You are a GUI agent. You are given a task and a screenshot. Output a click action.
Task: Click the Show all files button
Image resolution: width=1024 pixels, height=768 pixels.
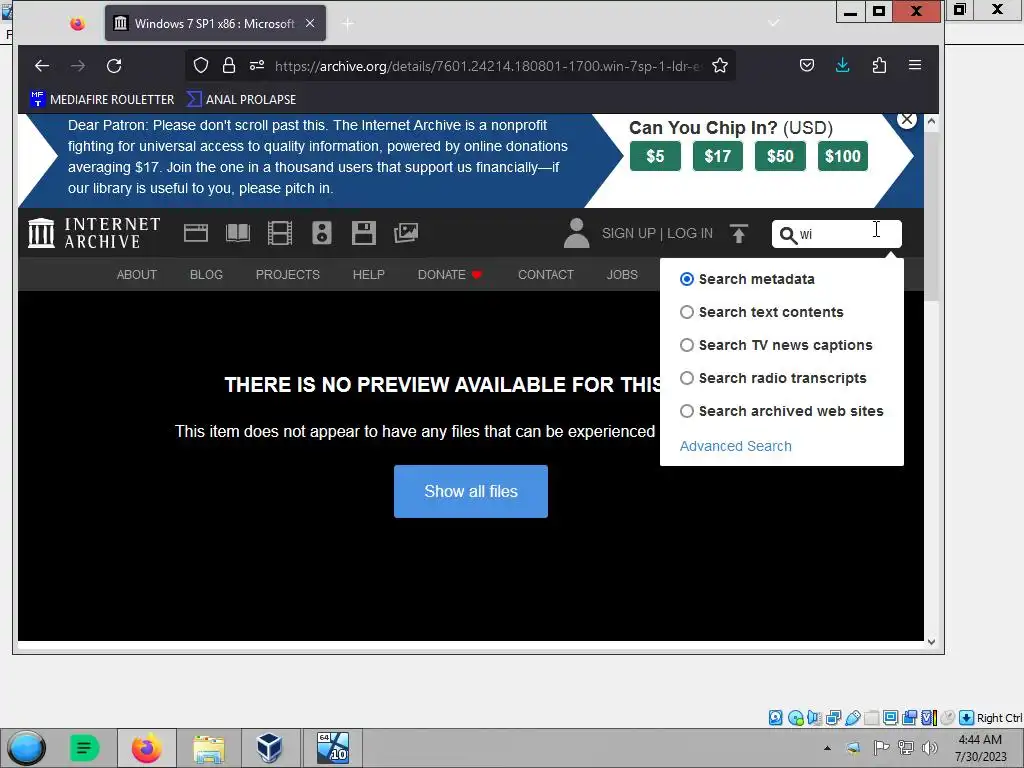pos(471,491)
